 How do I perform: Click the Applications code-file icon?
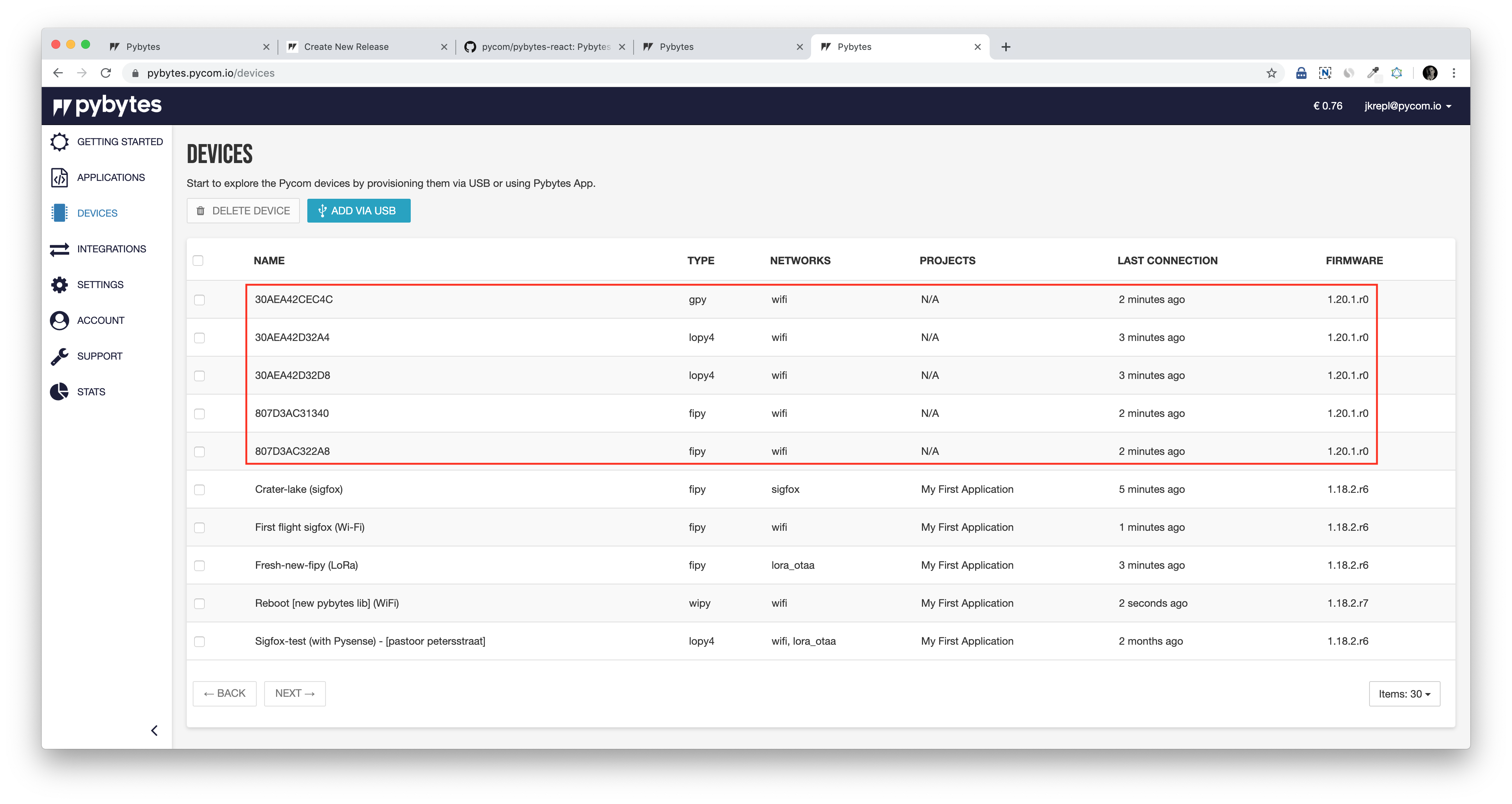coord(59,177)
